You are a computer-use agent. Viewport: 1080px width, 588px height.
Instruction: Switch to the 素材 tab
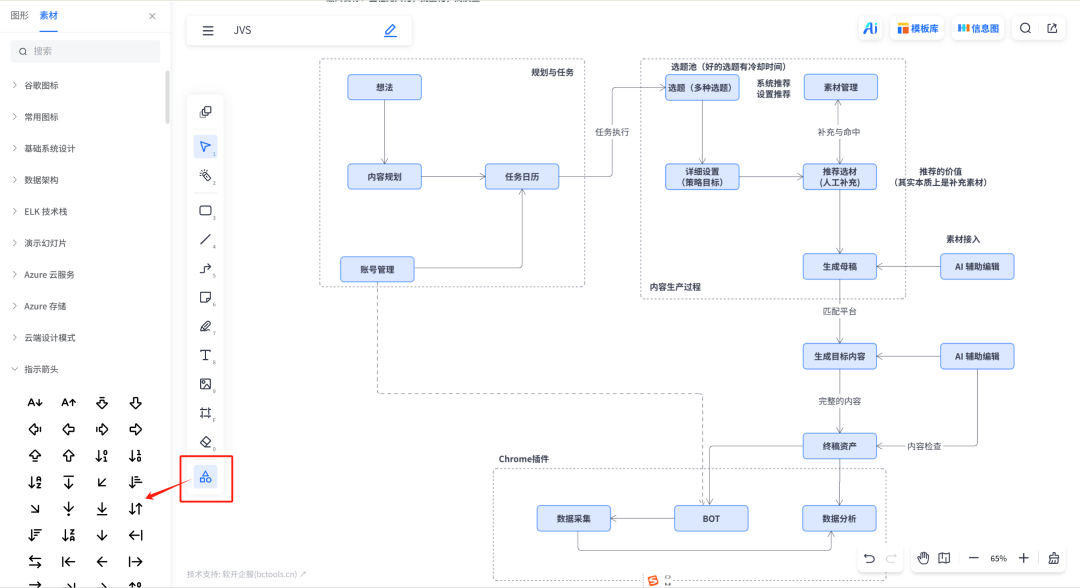pos(48,15)
